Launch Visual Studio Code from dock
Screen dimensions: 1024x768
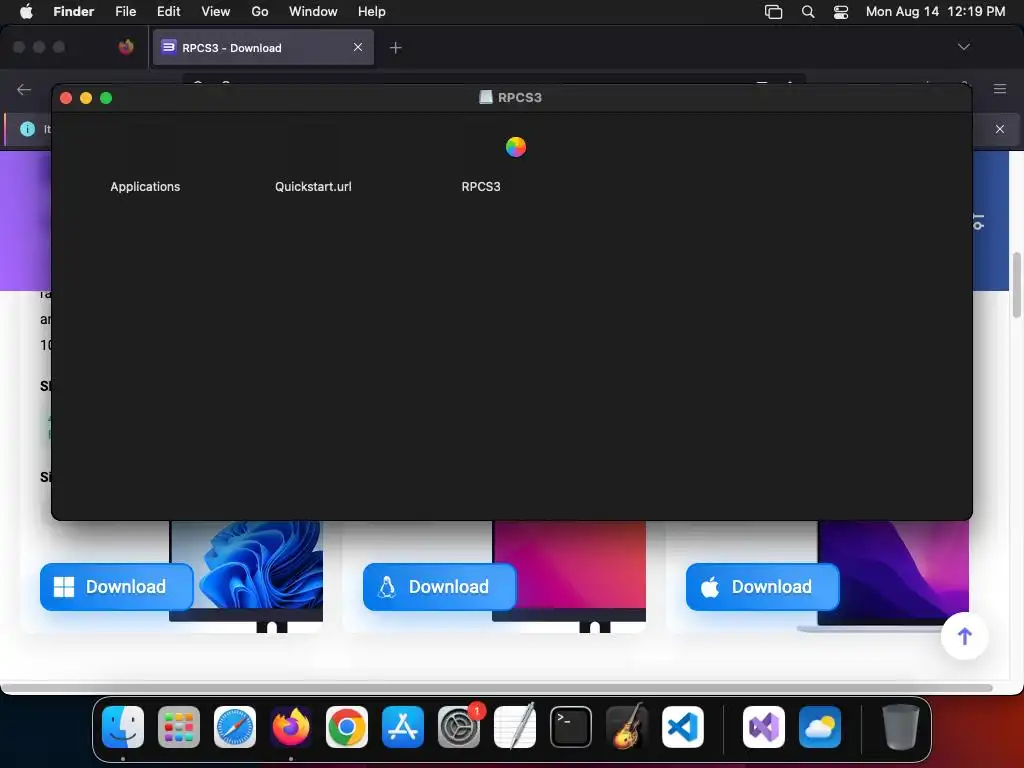pos(682,727)
